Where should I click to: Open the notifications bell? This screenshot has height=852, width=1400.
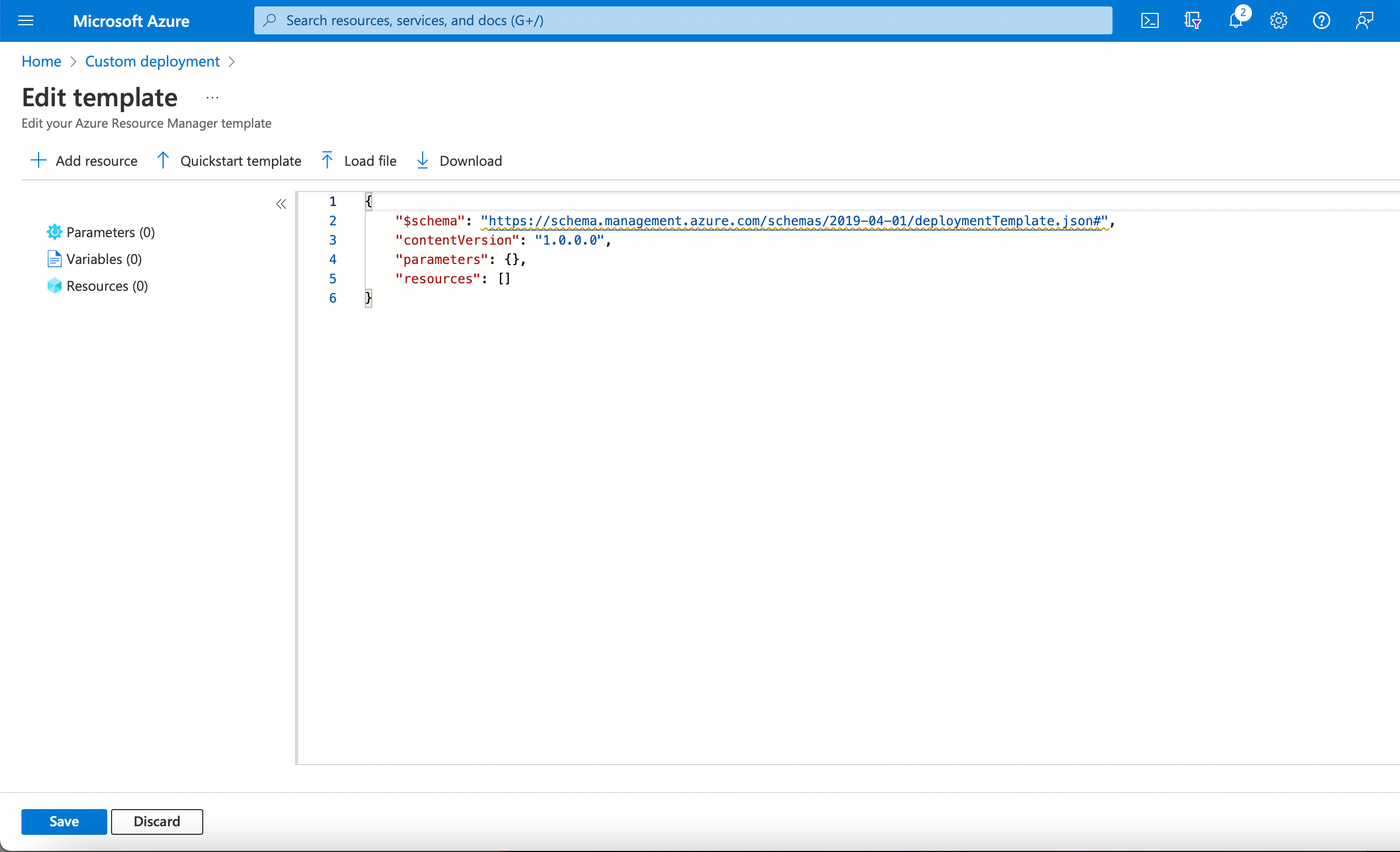pos(1235,21)
